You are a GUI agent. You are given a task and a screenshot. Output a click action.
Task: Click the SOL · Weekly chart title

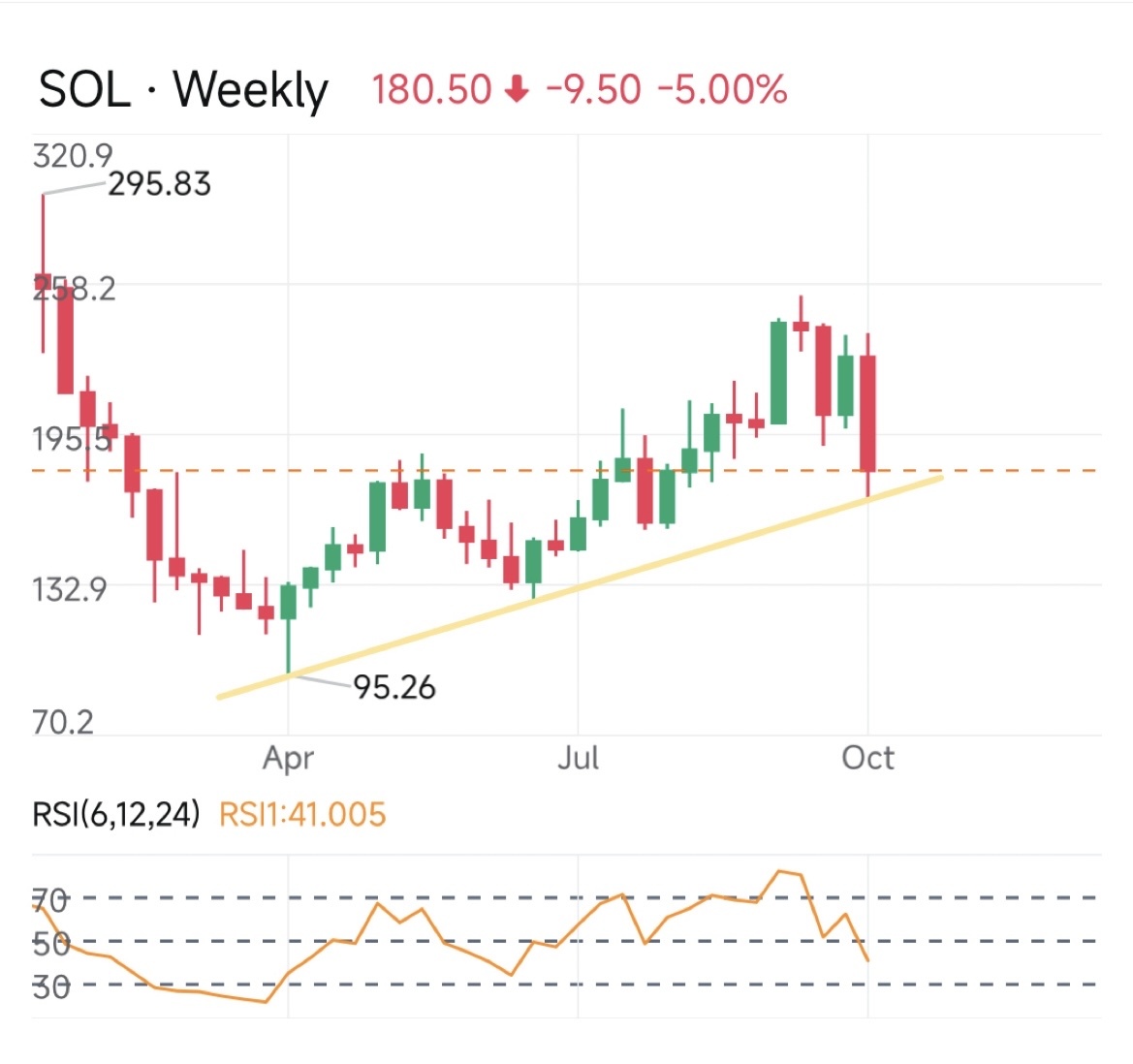click(183, 90)
